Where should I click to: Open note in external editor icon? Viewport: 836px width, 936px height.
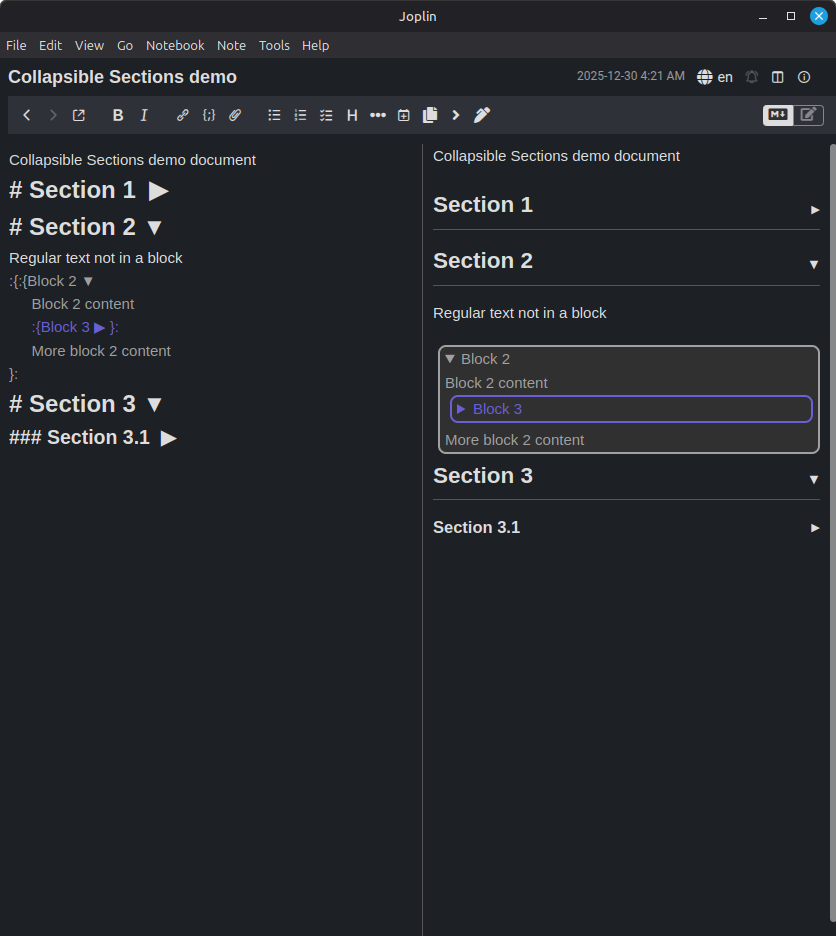(x=79, y=115)
